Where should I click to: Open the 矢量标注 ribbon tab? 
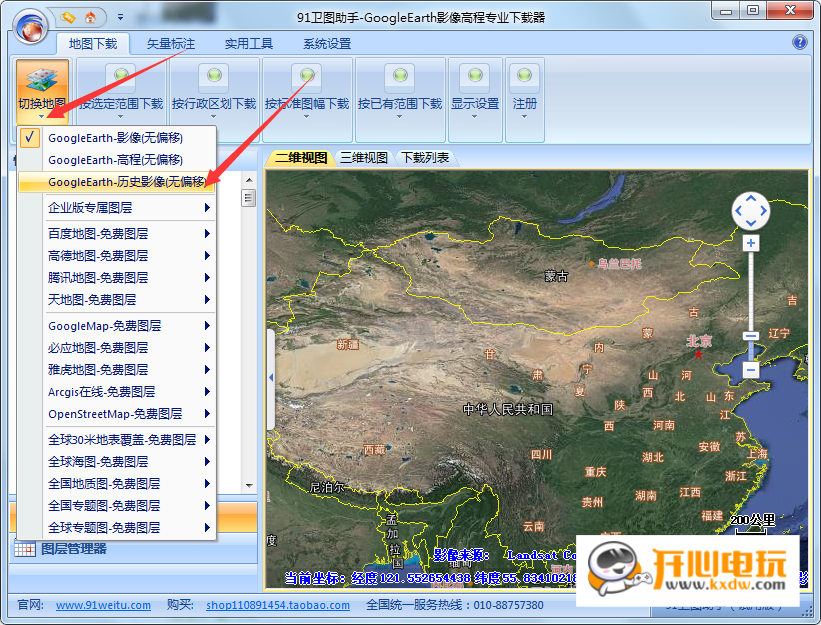pos(170,43)
